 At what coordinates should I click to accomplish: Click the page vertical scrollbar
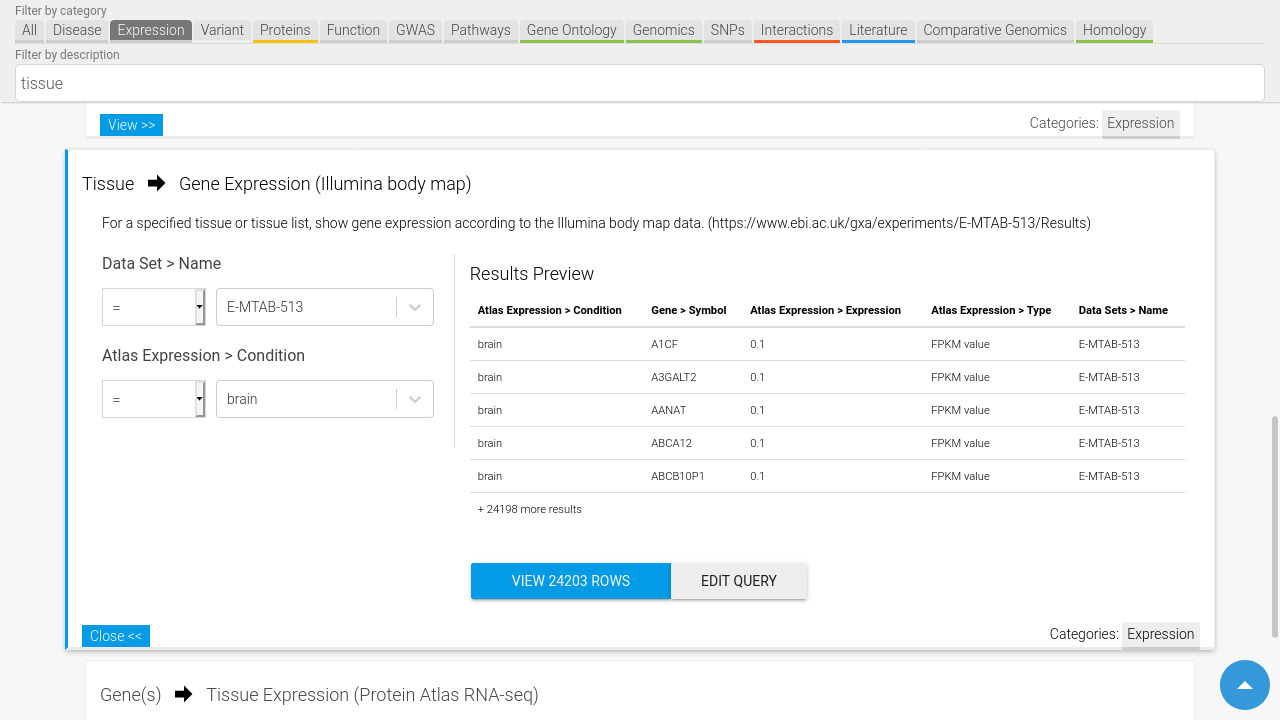[x=1274, y=525]
